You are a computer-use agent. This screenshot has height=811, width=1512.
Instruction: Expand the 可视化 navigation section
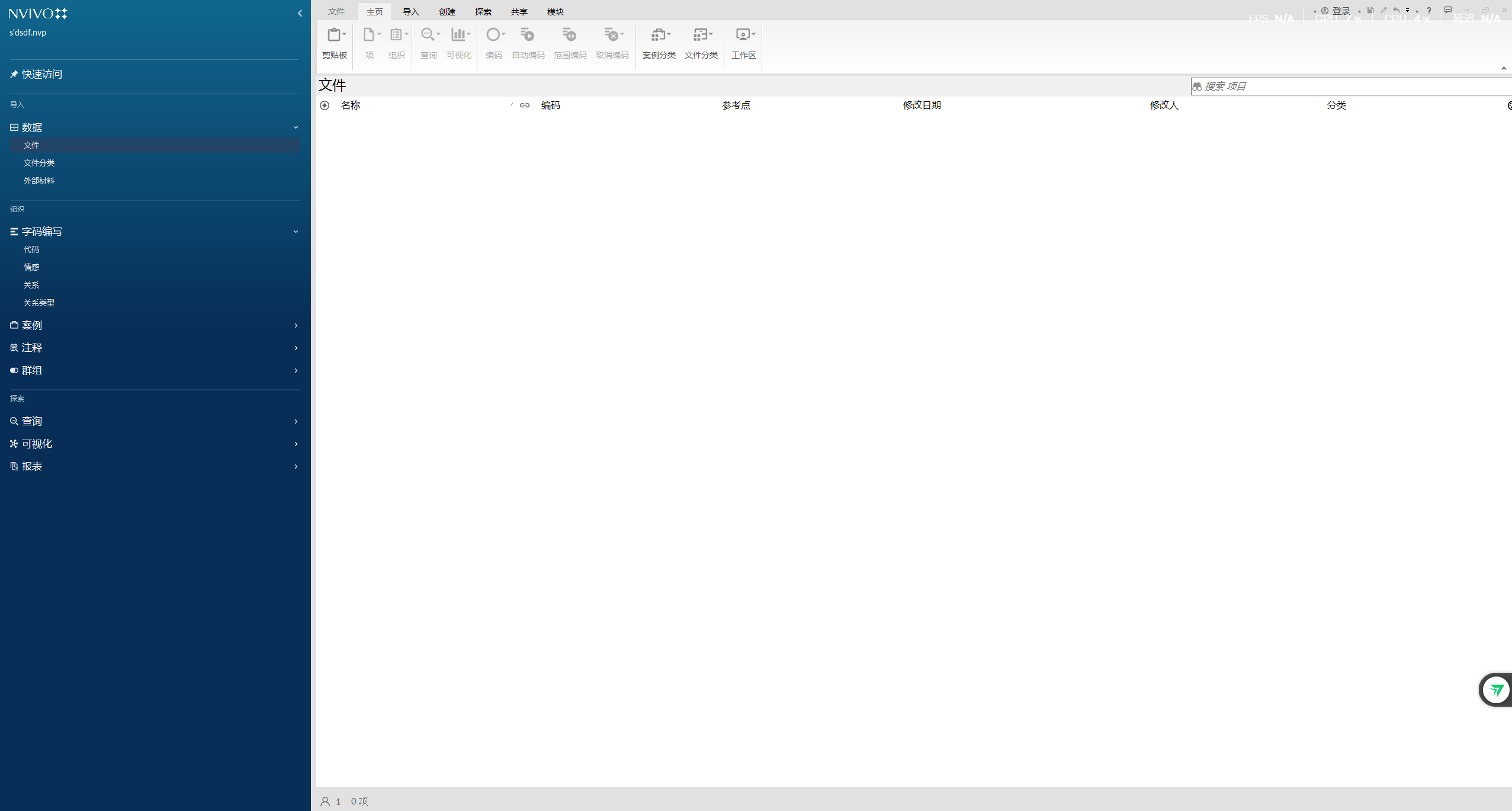[296, 444]
